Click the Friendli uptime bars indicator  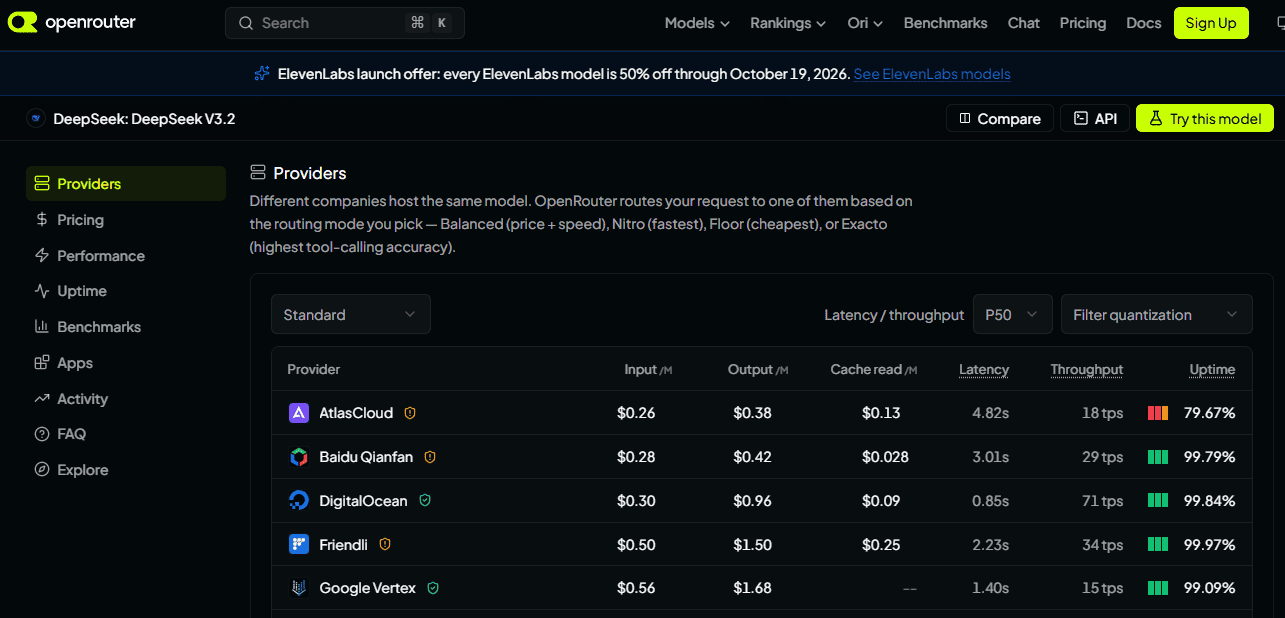pyautogui.click(x=1158, y=545)
